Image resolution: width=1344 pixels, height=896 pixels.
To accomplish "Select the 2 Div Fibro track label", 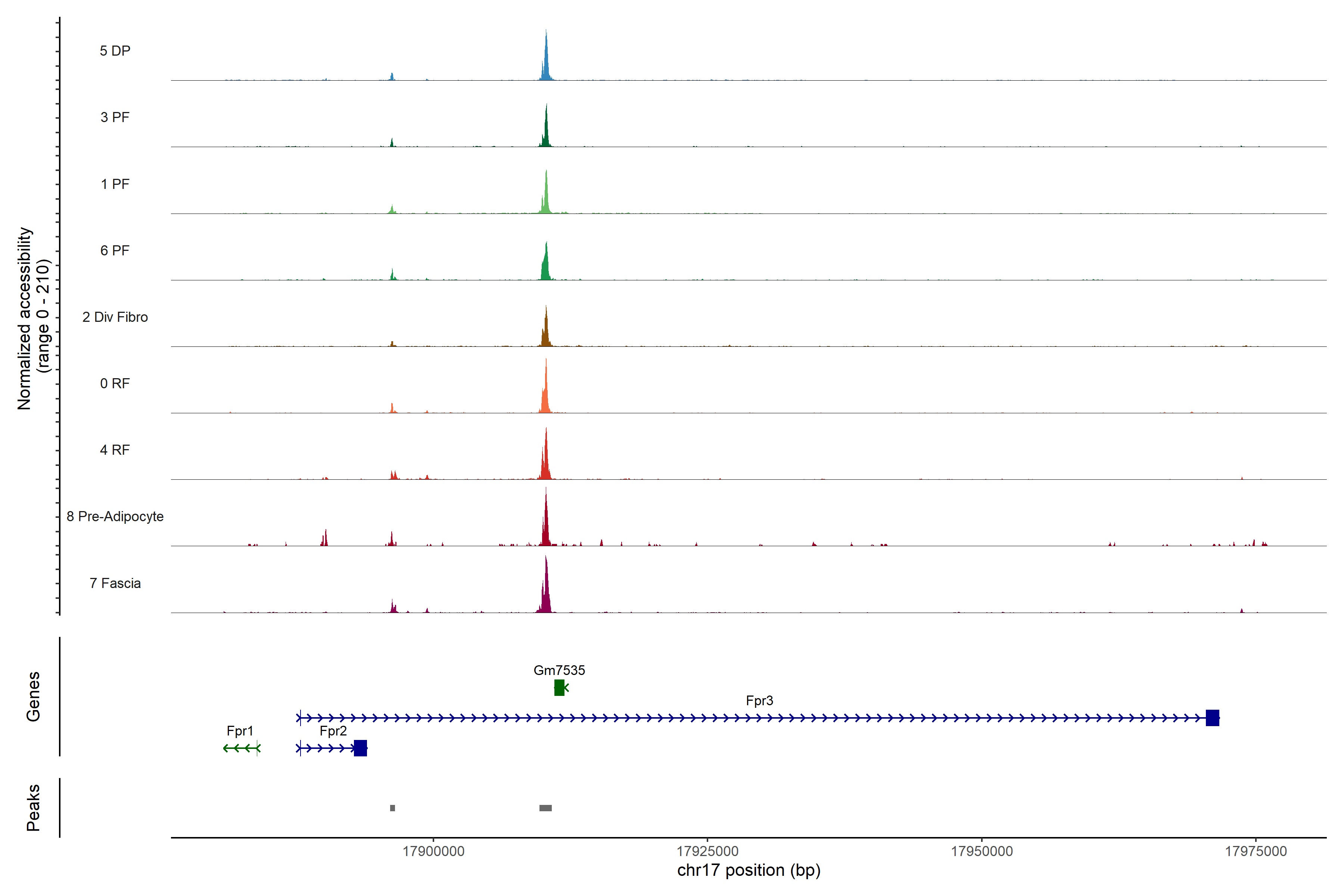I will tap(115, 317).
